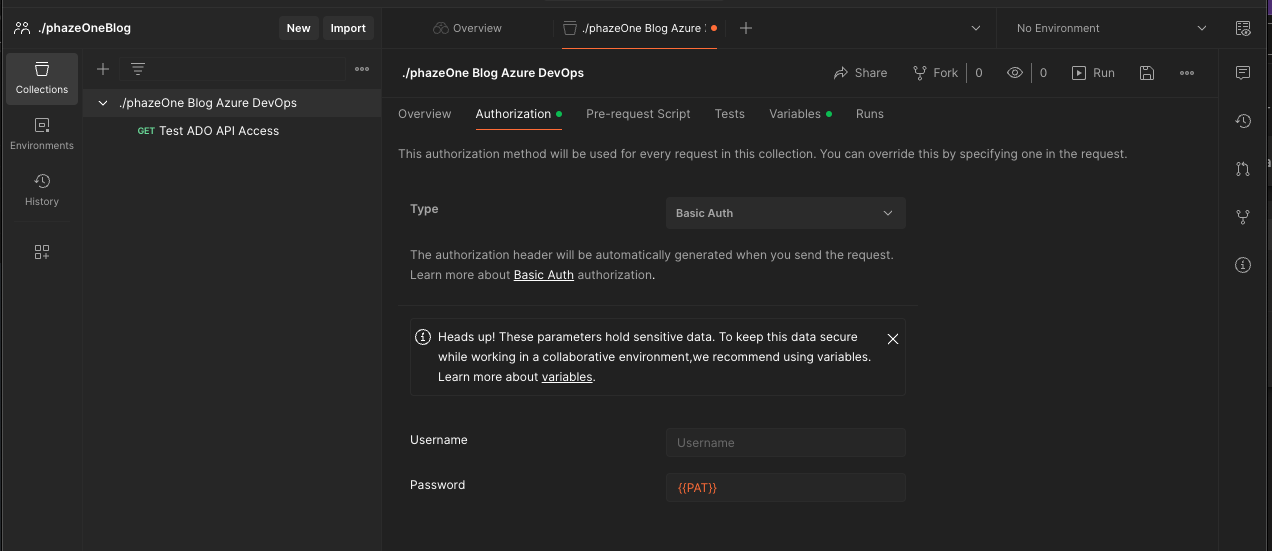The width and height of the screenshot is (1272, 551).
Task: Click the Username input field
Action: pyautogui.click(x=786, y=443)
